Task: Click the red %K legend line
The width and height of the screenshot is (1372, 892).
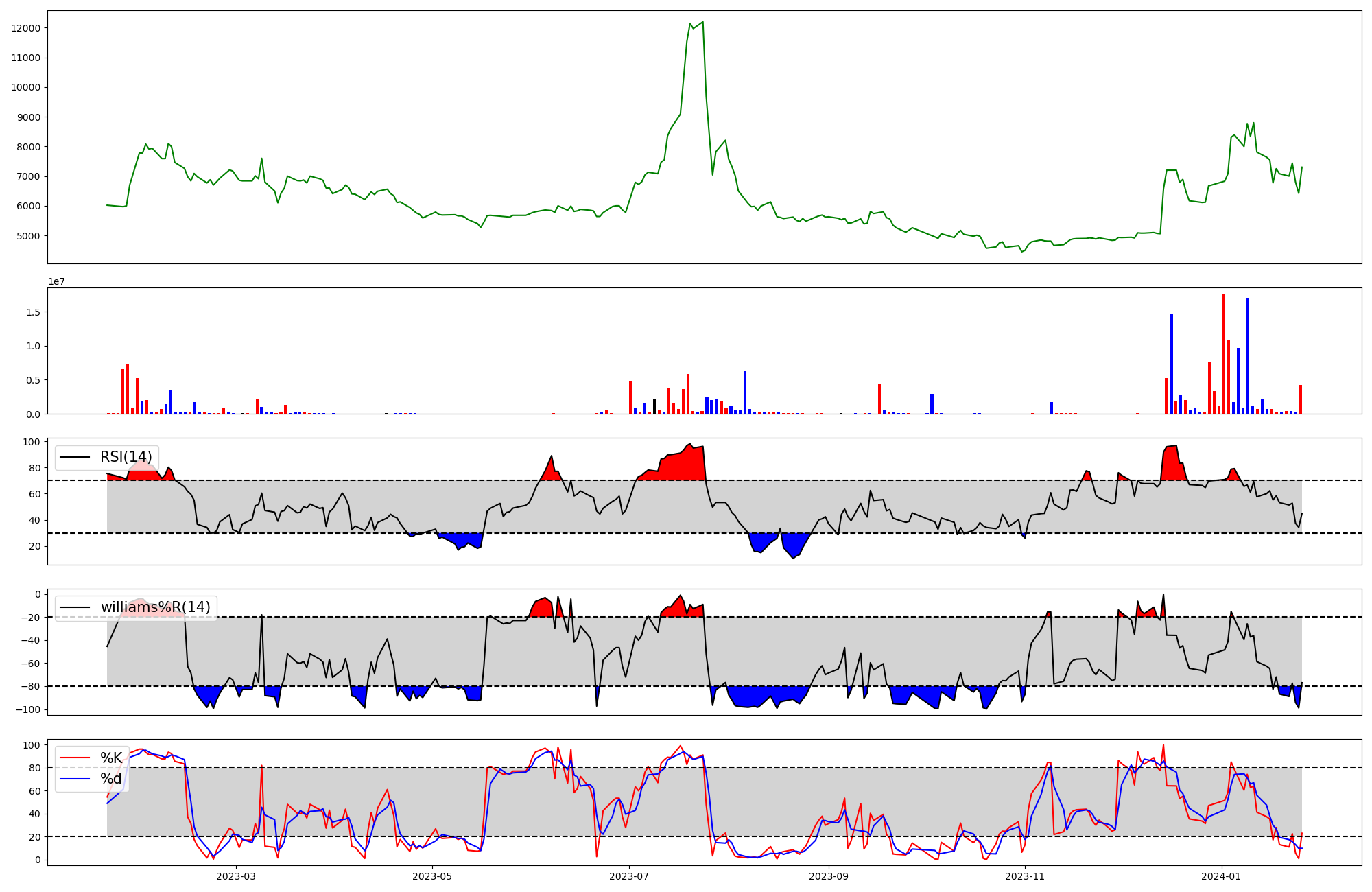Action: [75, 758]
